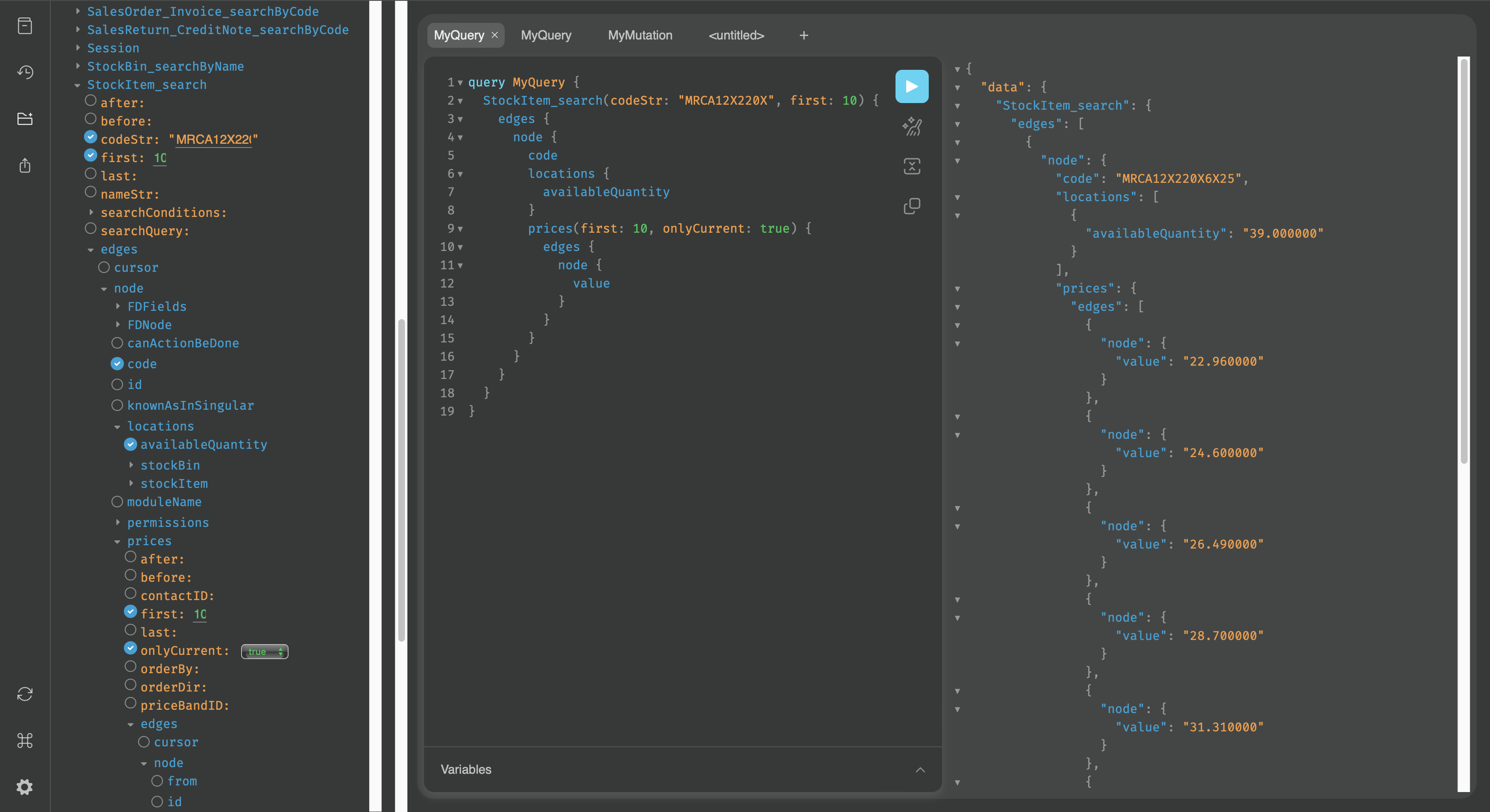Edit the first value under prices
1490x812 pixels.
pyautogui.click(x=200, y=614)
